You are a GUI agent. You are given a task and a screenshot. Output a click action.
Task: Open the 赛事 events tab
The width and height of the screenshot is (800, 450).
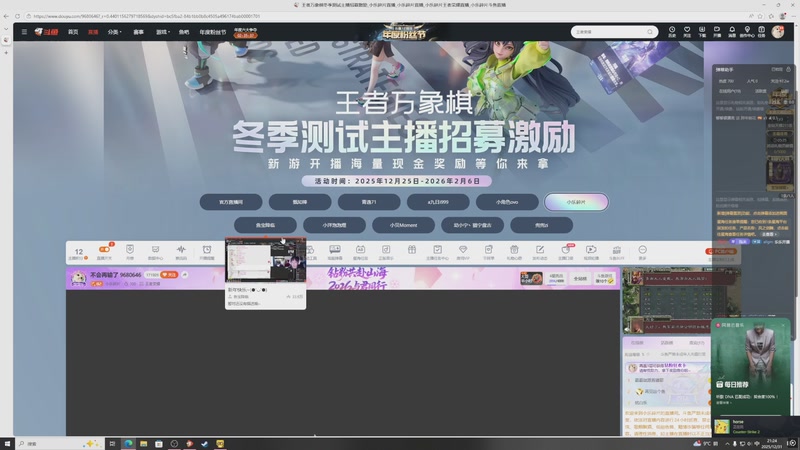point(138,32)
